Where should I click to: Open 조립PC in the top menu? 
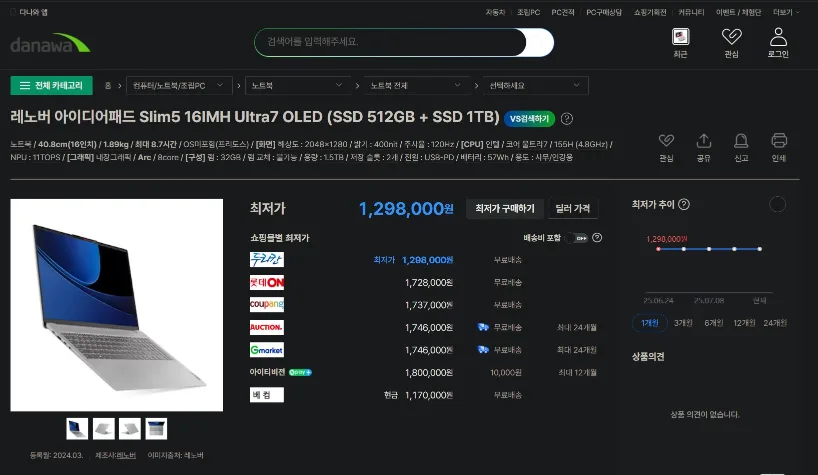pos(528,12)
